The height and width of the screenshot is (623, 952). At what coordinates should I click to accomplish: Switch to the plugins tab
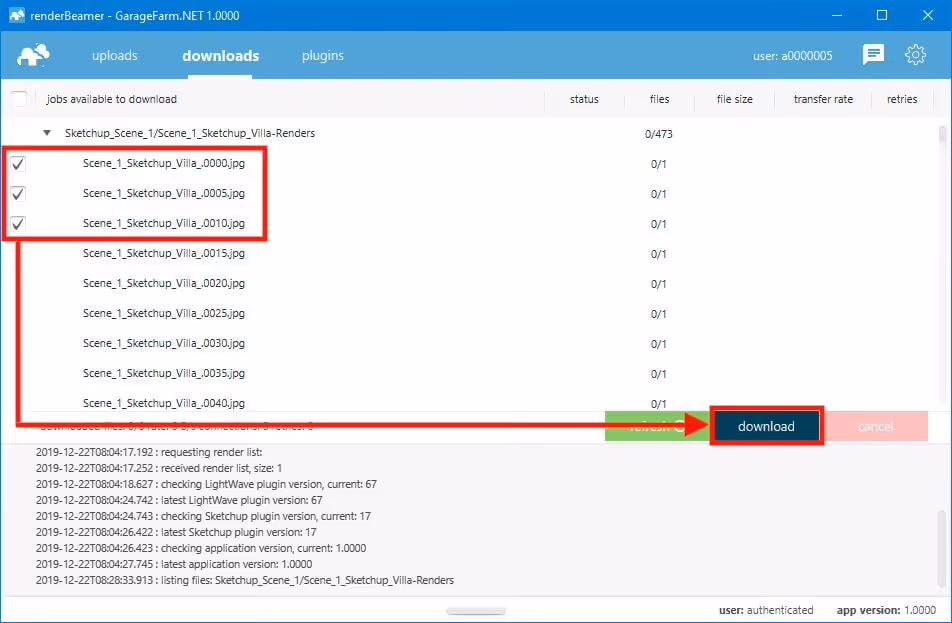[x=322, y=55]
